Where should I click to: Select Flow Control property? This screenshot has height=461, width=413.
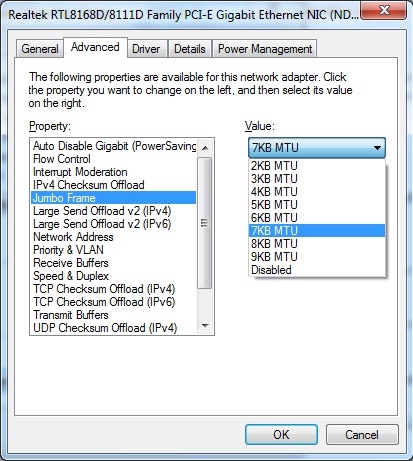[x=113, y=159]
